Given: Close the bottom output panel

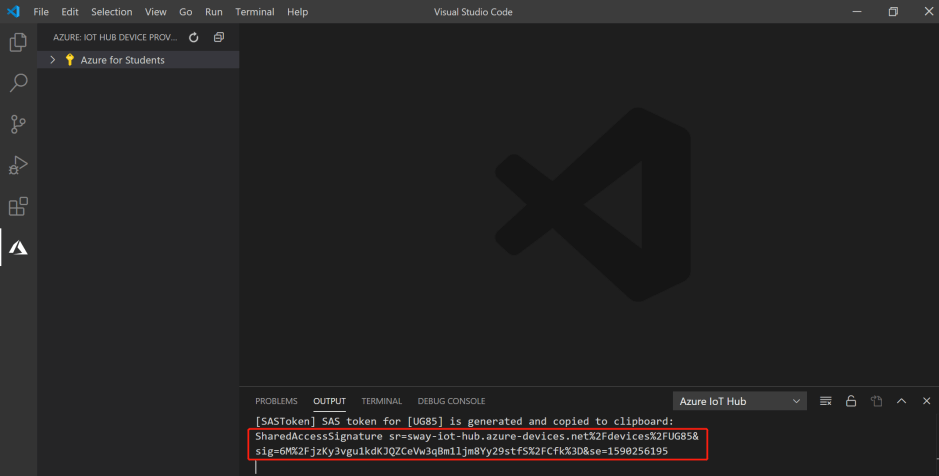Looking at the screenshot, I should (x=924, y=401).
